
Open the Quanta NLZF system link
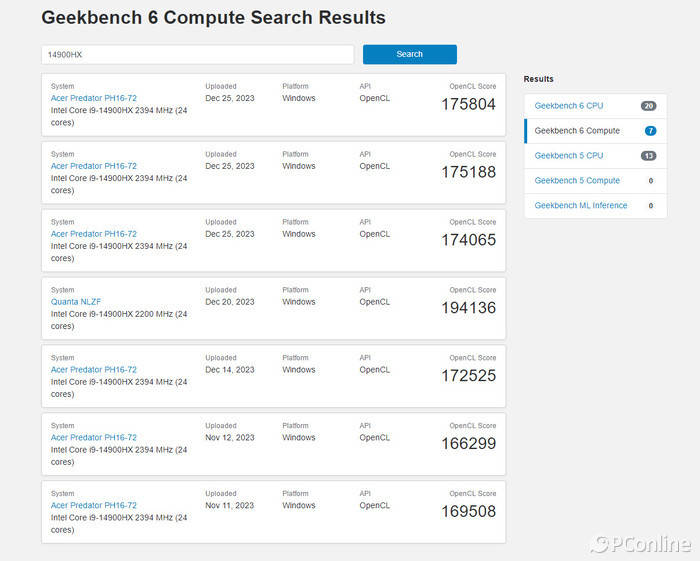[76, 302]
